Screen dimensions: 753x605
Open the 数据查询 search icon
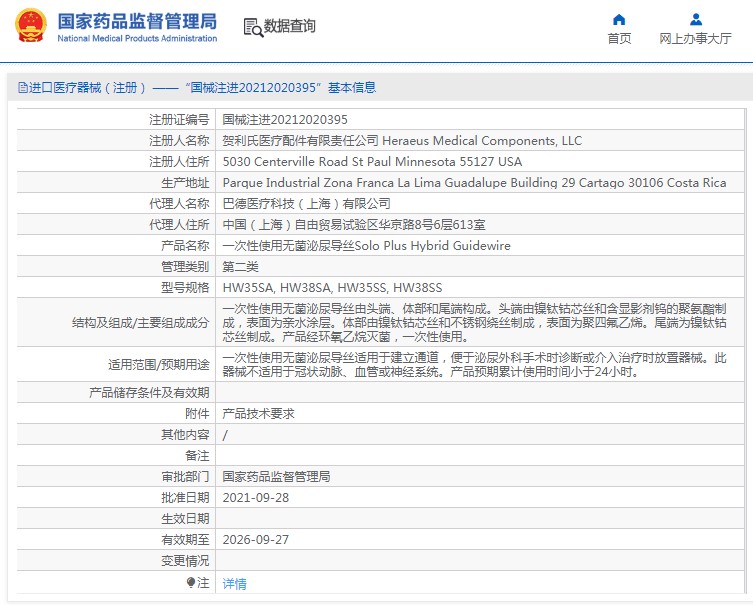point(253,27)
